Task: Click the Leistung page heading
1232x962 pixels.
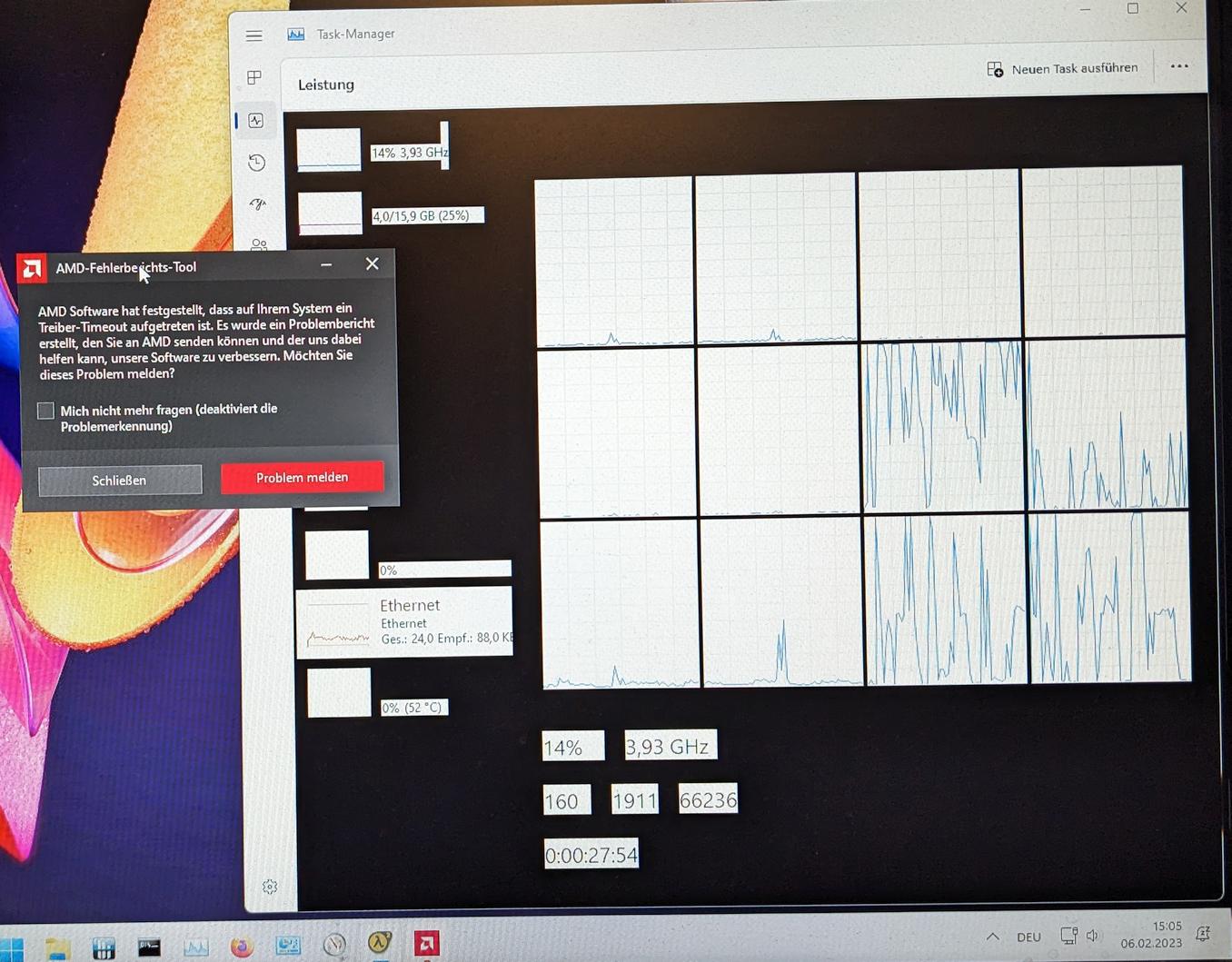Action: [326, 84]
